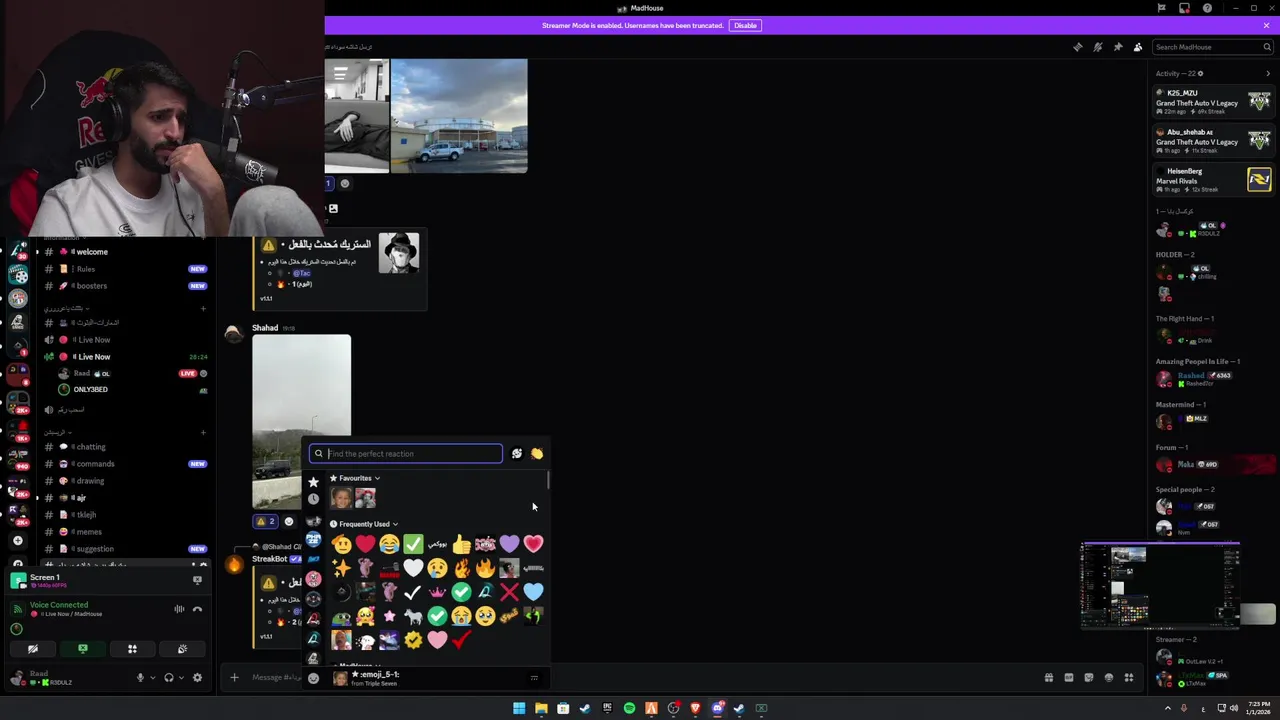This screenshot has height=720, width=1280.
Task: React with the red heart emoji
Action: coord(365,544)
